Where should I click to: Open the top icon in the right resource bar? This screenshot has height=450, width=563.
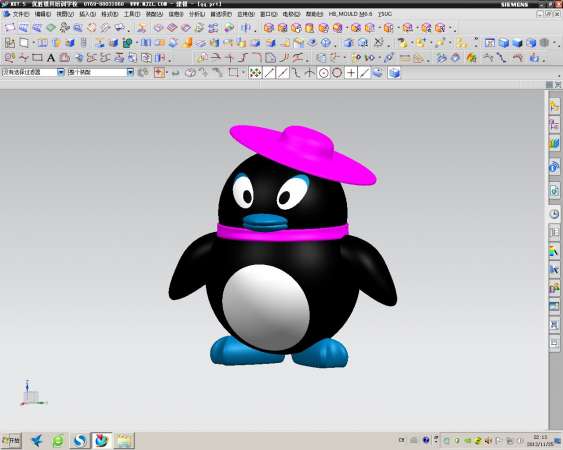(x=554, y=107)
